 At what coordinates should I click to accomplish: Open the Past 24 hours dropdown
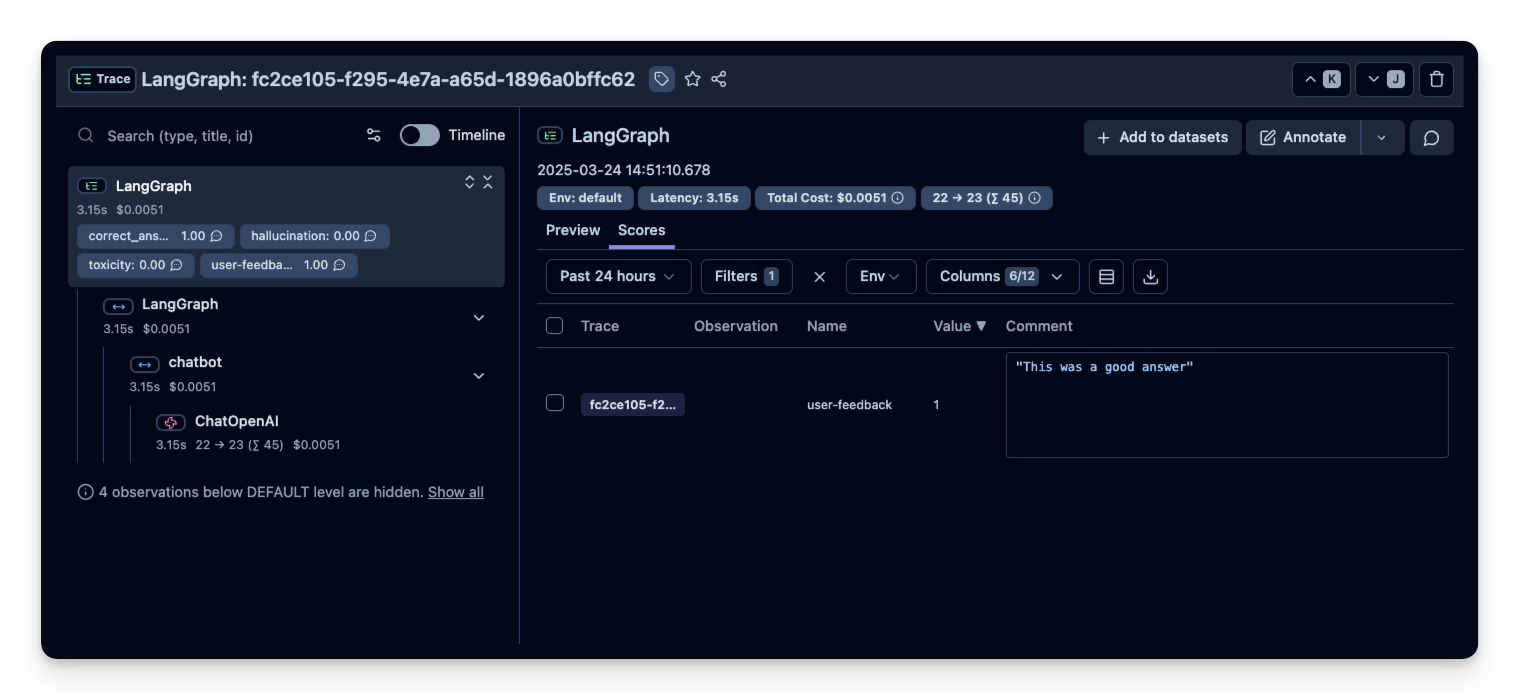click(x=617, y=276)
